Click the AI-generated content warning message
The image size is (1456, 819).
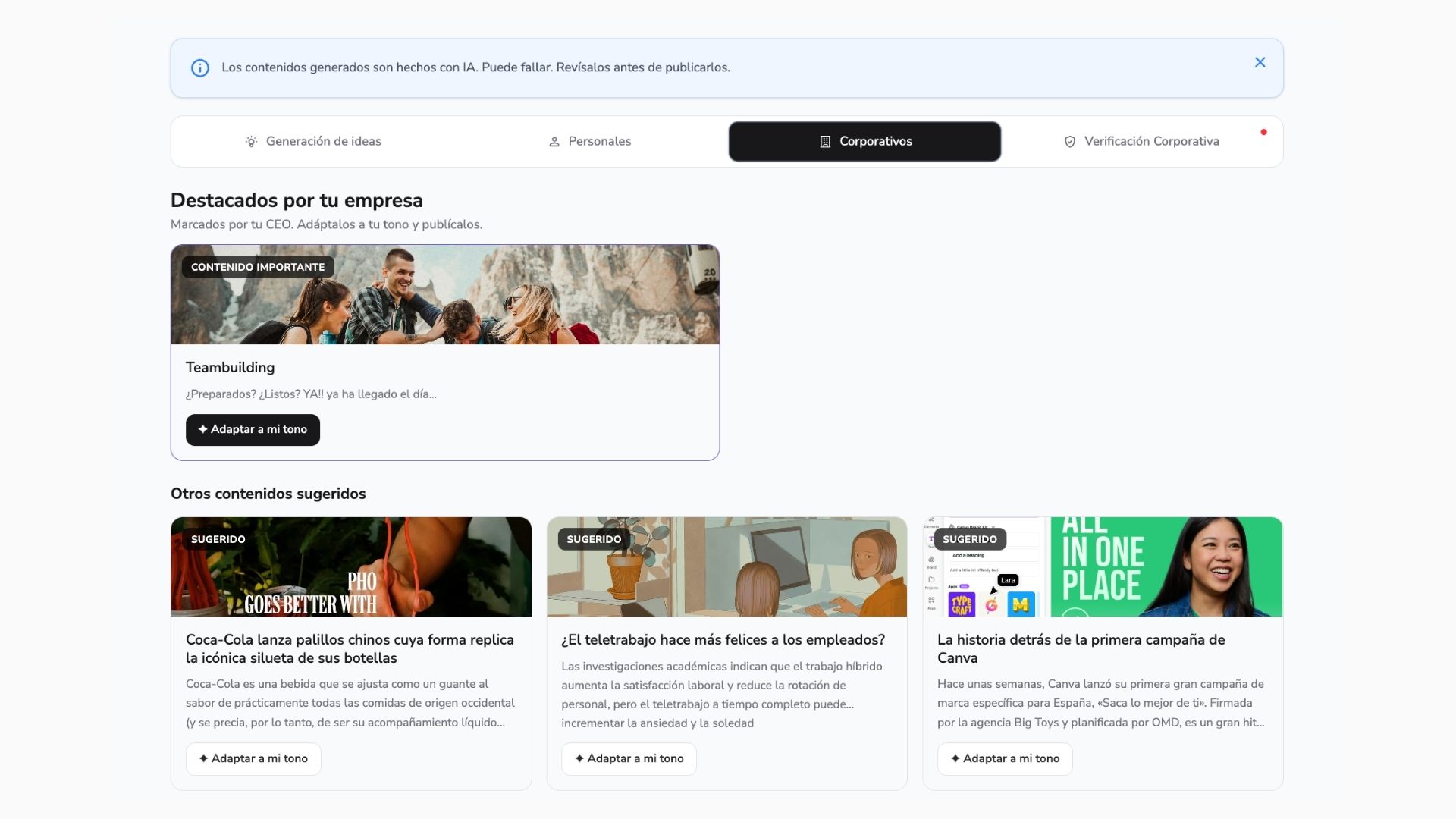point(475,67)
